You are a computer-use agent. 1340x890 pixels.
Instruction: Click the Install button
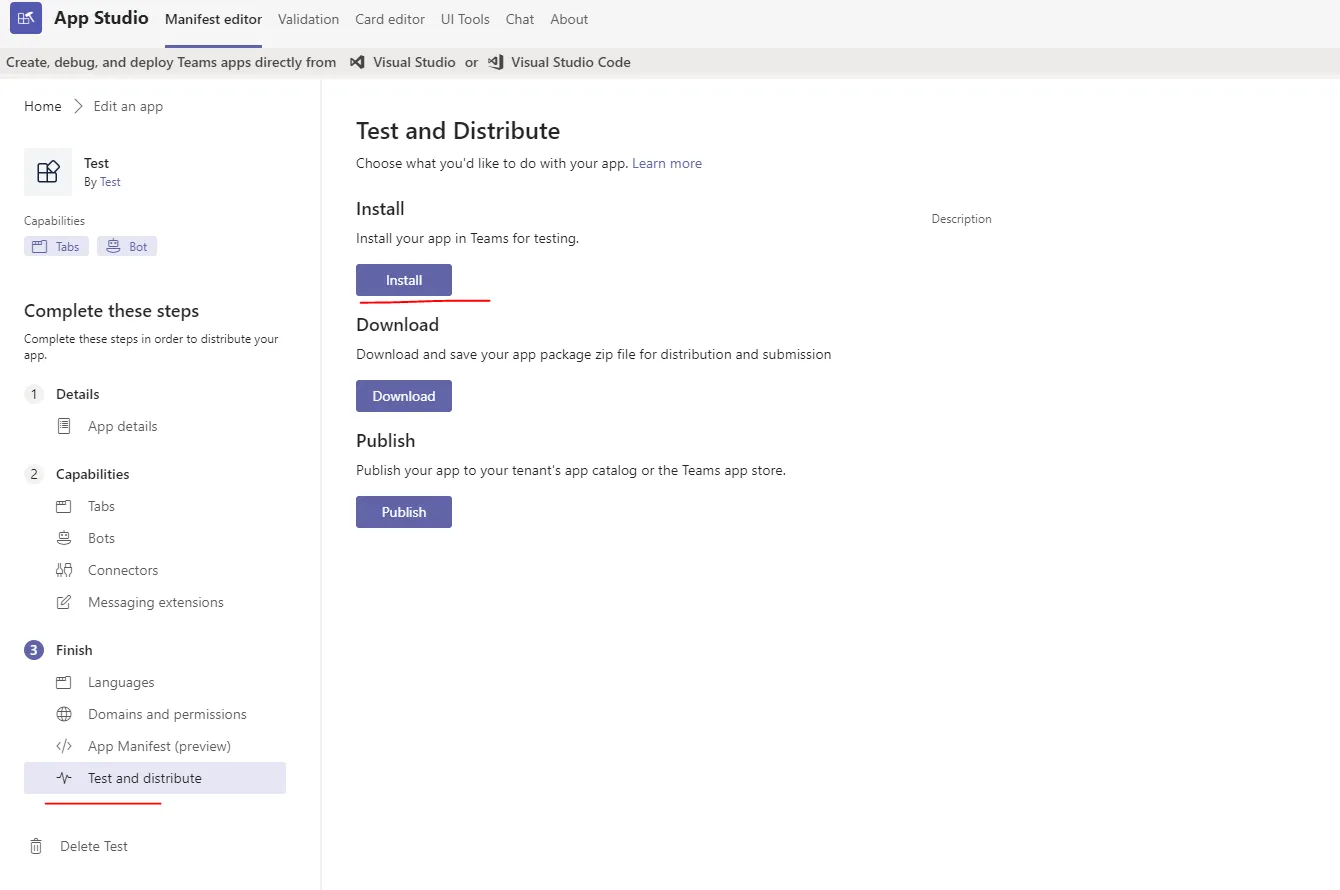404,280
